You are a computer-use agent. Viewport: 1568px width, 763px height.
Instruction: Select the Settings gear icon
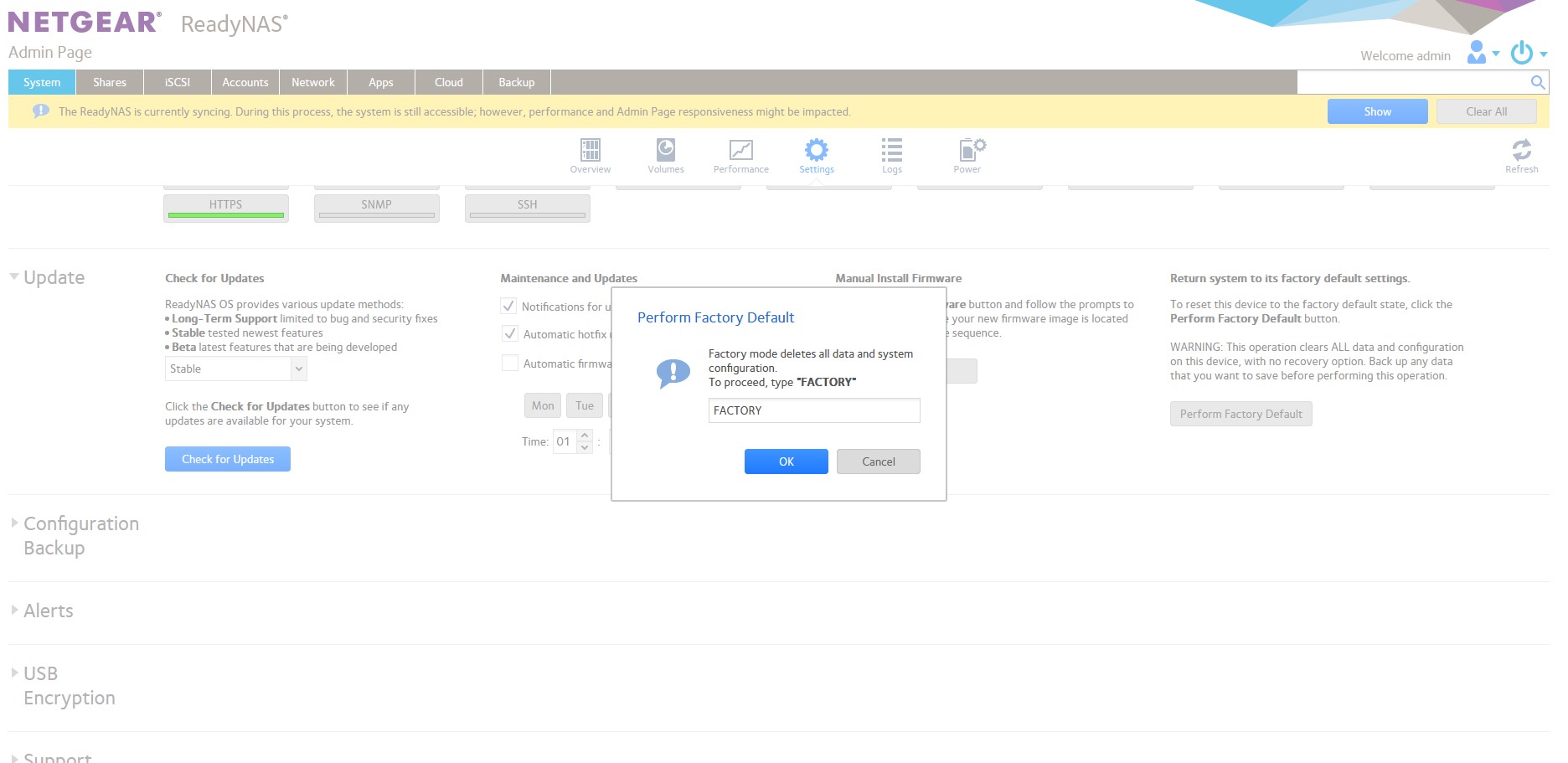click(x=816, y=151)
